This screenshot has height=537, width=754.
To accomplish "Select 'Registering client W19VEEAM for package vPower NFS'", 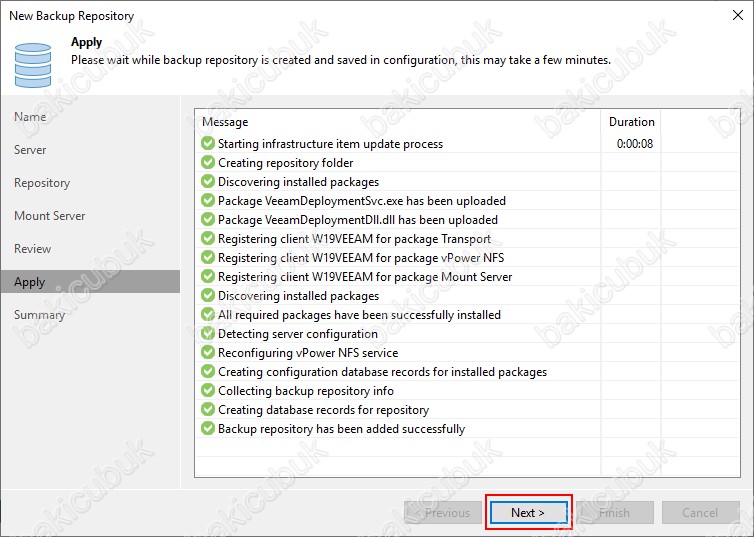I will (x=361, y=258).
